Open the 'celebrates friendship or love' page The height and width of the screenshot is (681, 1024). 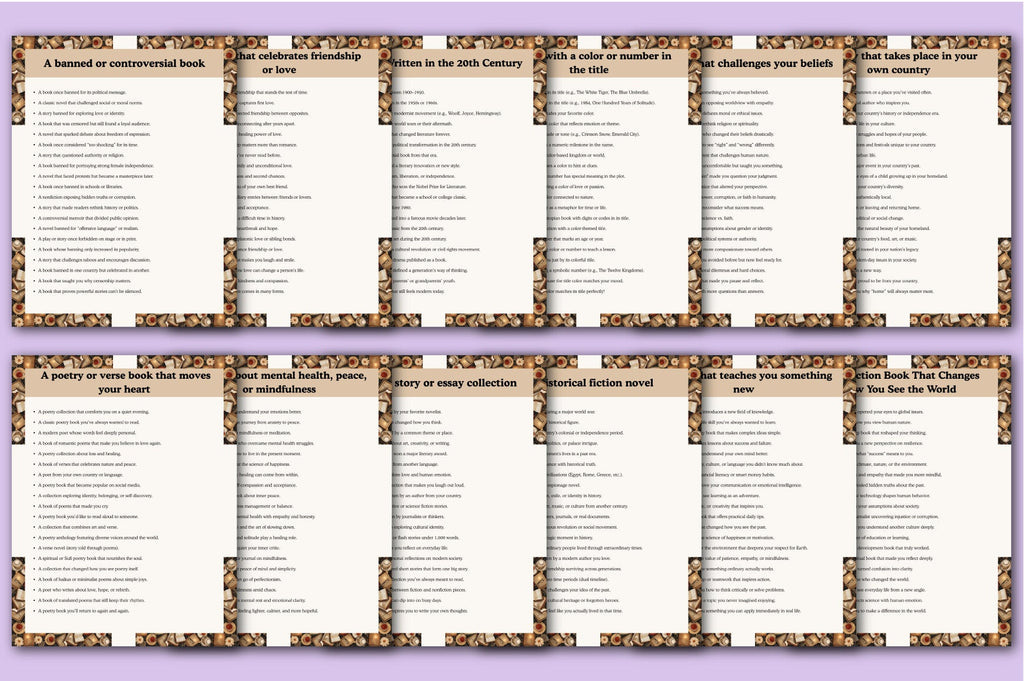click(x=308, y=182)
